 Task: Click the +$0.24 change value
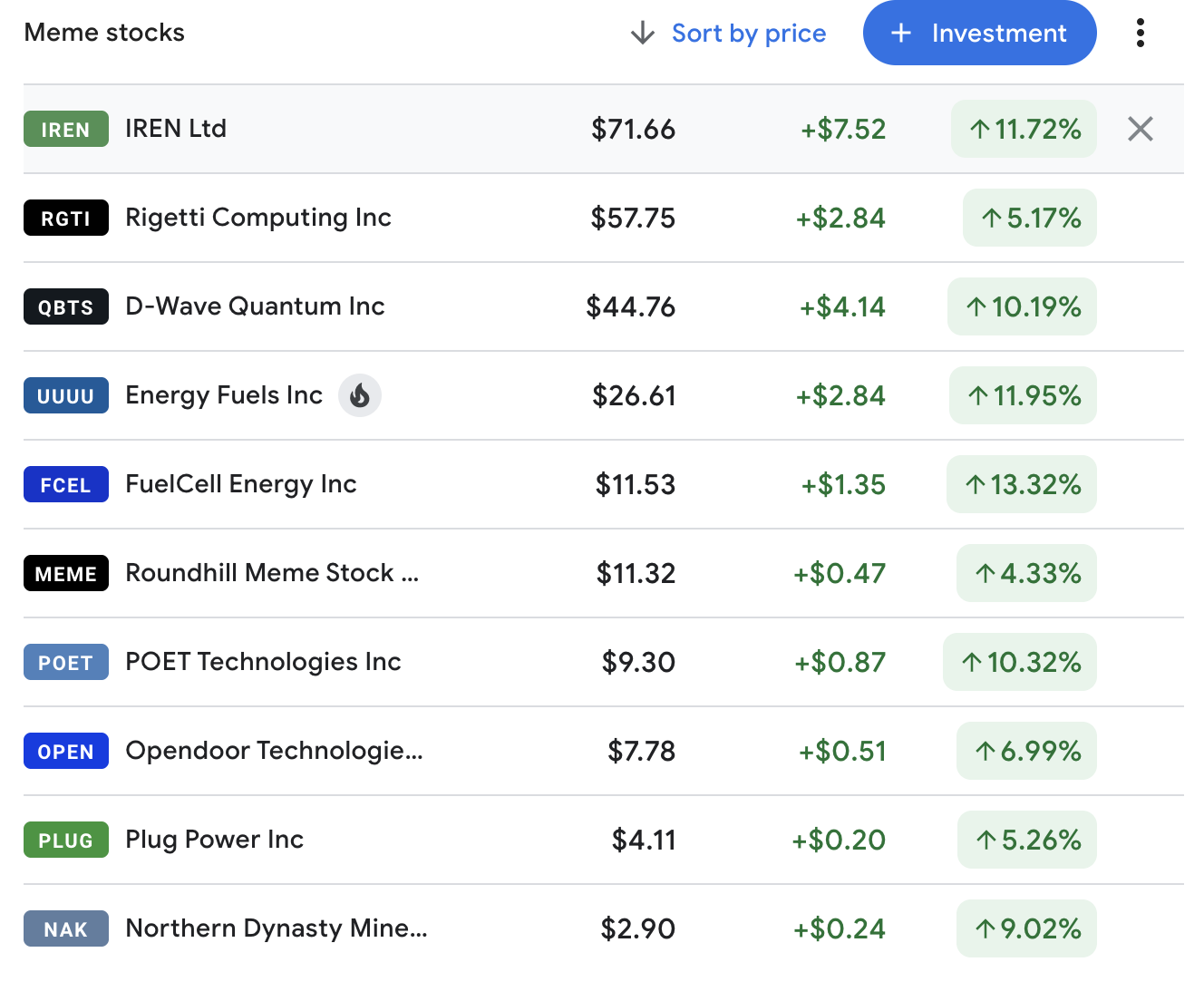(x=840, y=928)
